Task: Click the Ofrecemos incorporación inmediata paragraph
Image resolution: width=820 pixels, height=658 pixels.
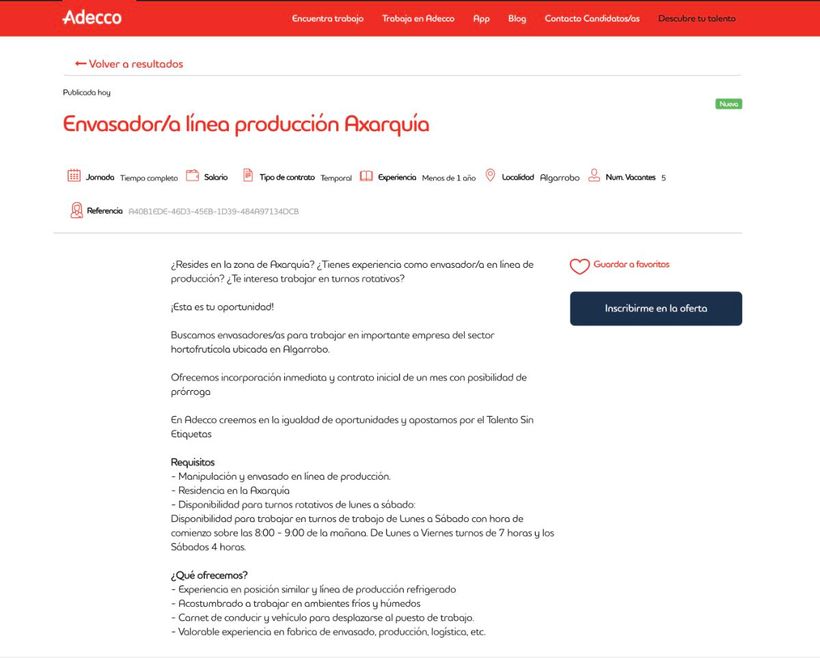Action: pyautogui.click(x=348, y=384)
